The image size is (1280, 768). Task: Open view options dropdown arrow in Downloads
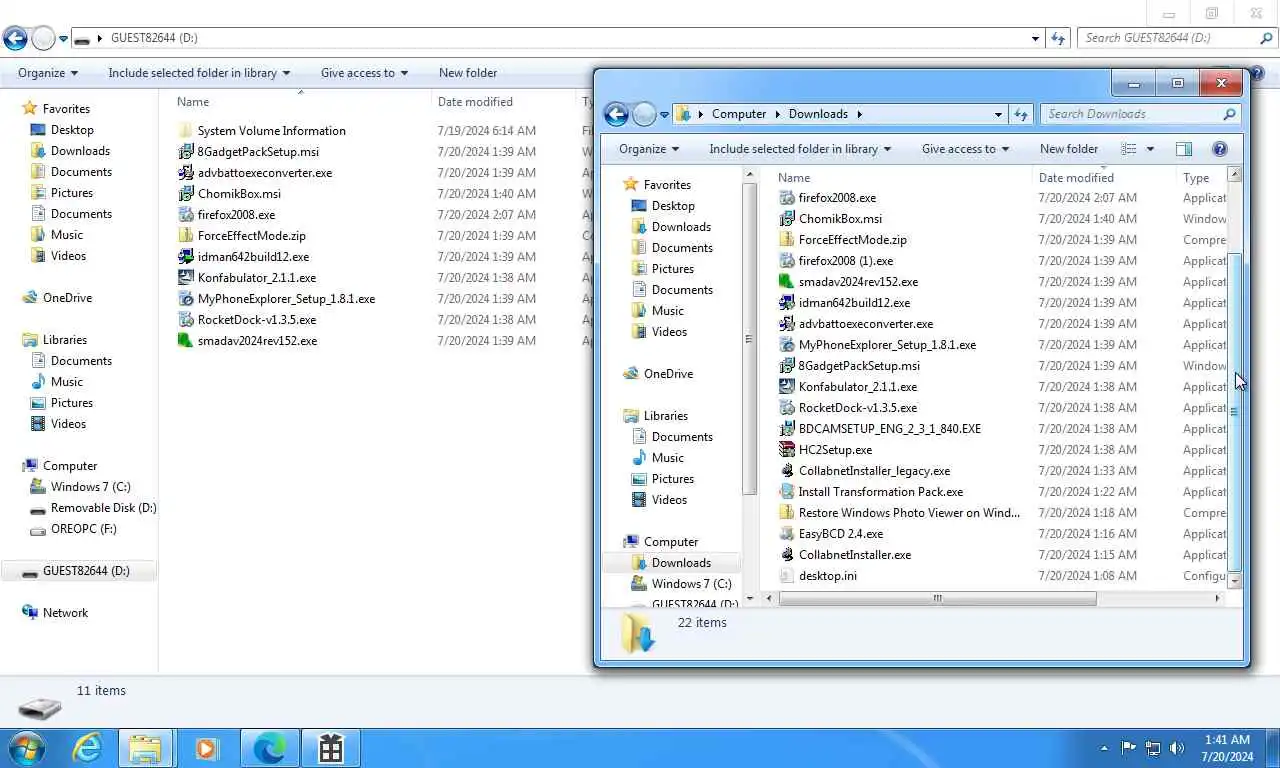click(x=1150, y=149)
